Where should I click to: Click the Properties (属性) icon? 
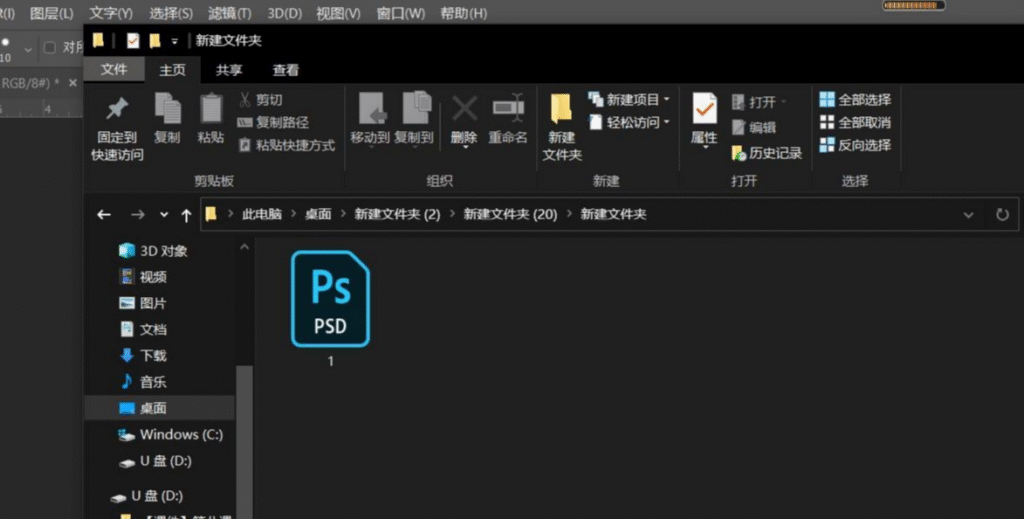coord(704,108)
